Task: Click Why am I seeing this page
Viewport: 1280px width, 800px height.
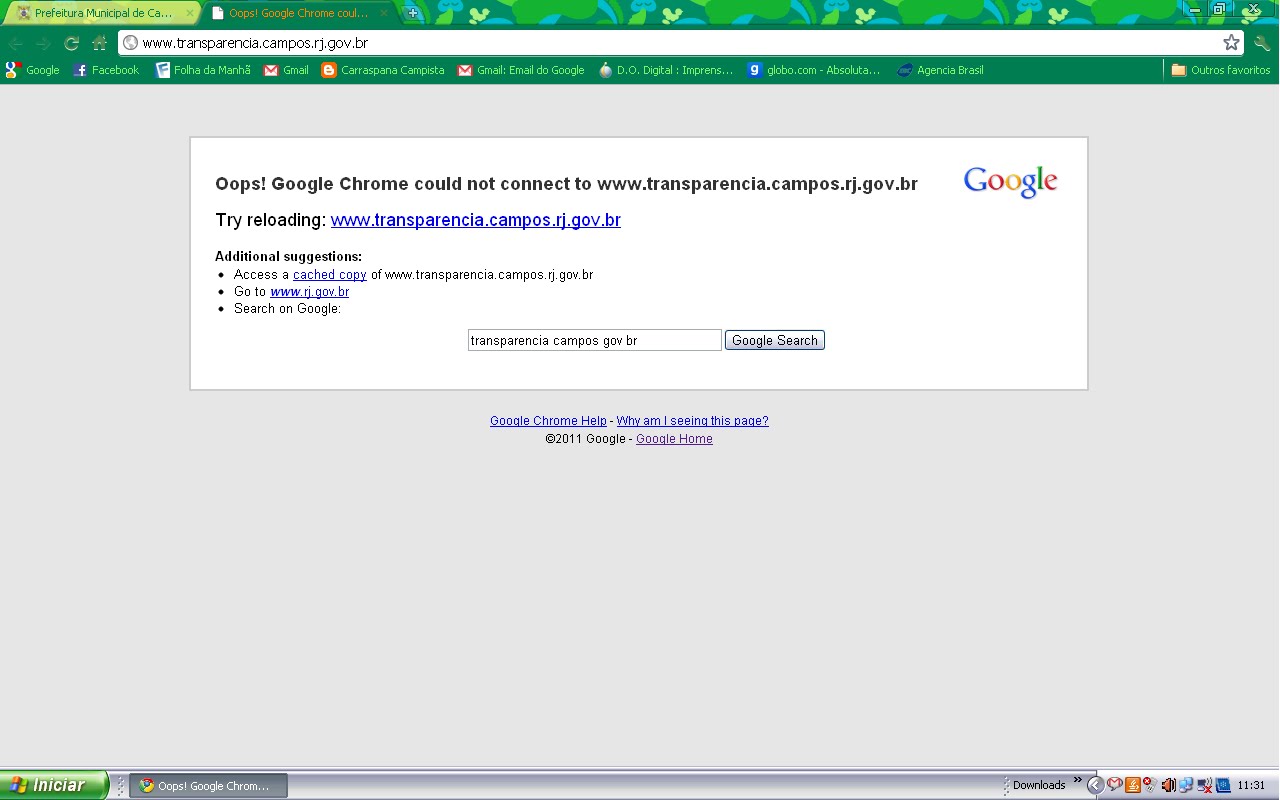Action: (x=692, y=421)
